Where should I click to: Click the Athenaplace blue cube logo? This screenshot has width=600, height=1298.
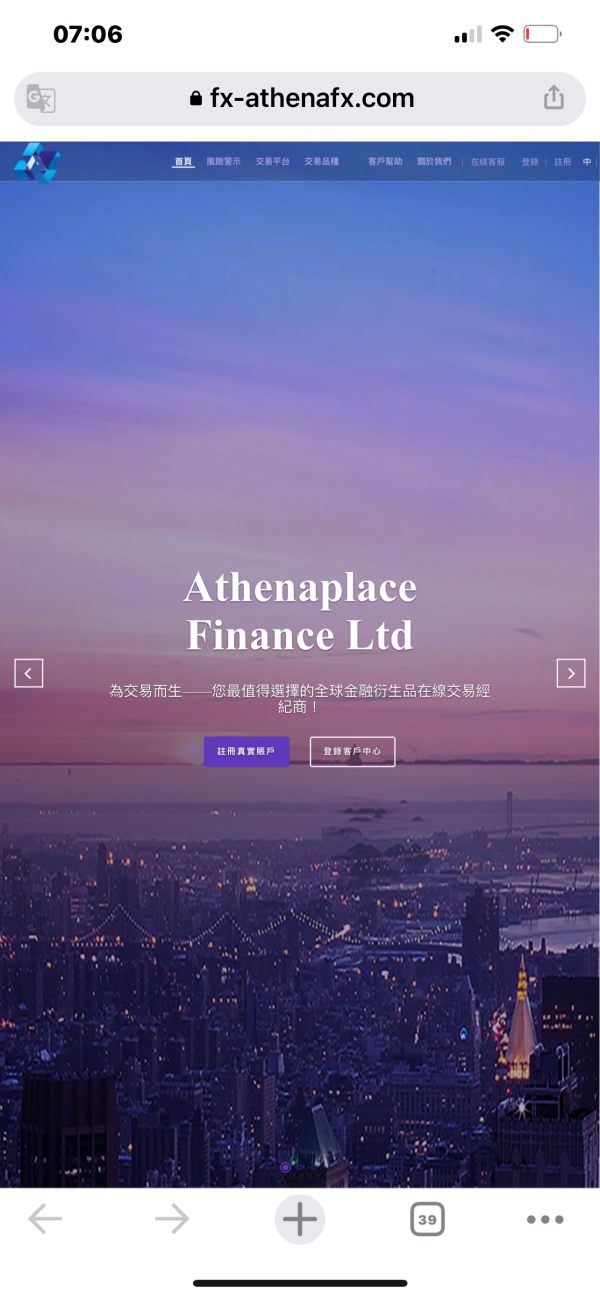(37, 162)
